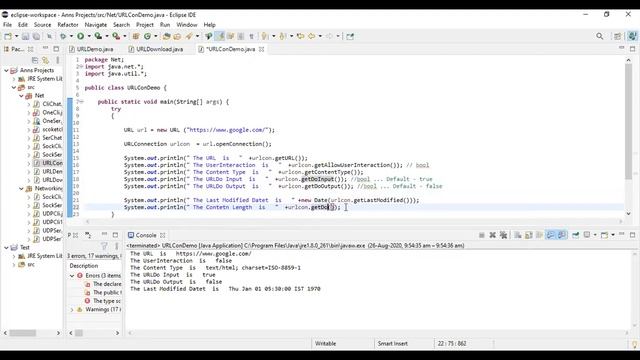Click the Open Perspective icon

click(x=618, y=36)
